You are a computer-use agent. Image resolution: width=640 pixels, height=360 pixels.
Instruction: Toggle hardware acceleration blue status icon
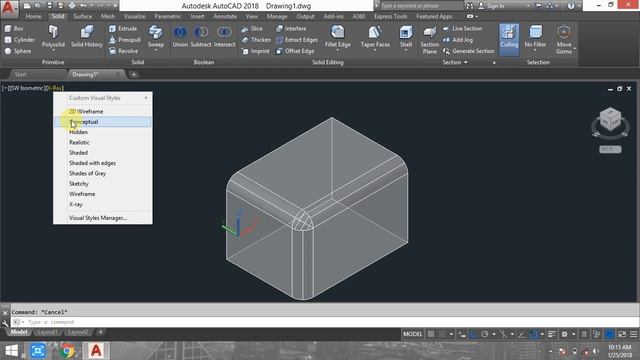(609, 334)
